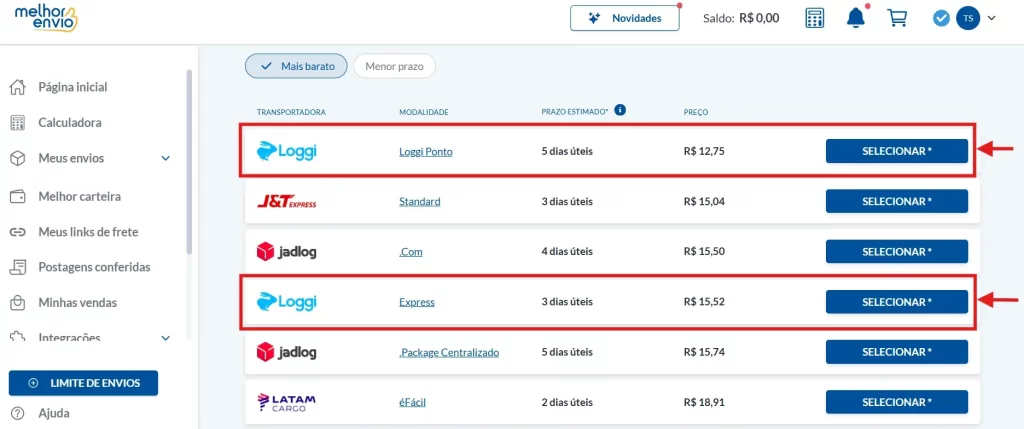Click the LIMITE DE ENVIOS button
This screenshot has height=429, width=1024.
83,383
